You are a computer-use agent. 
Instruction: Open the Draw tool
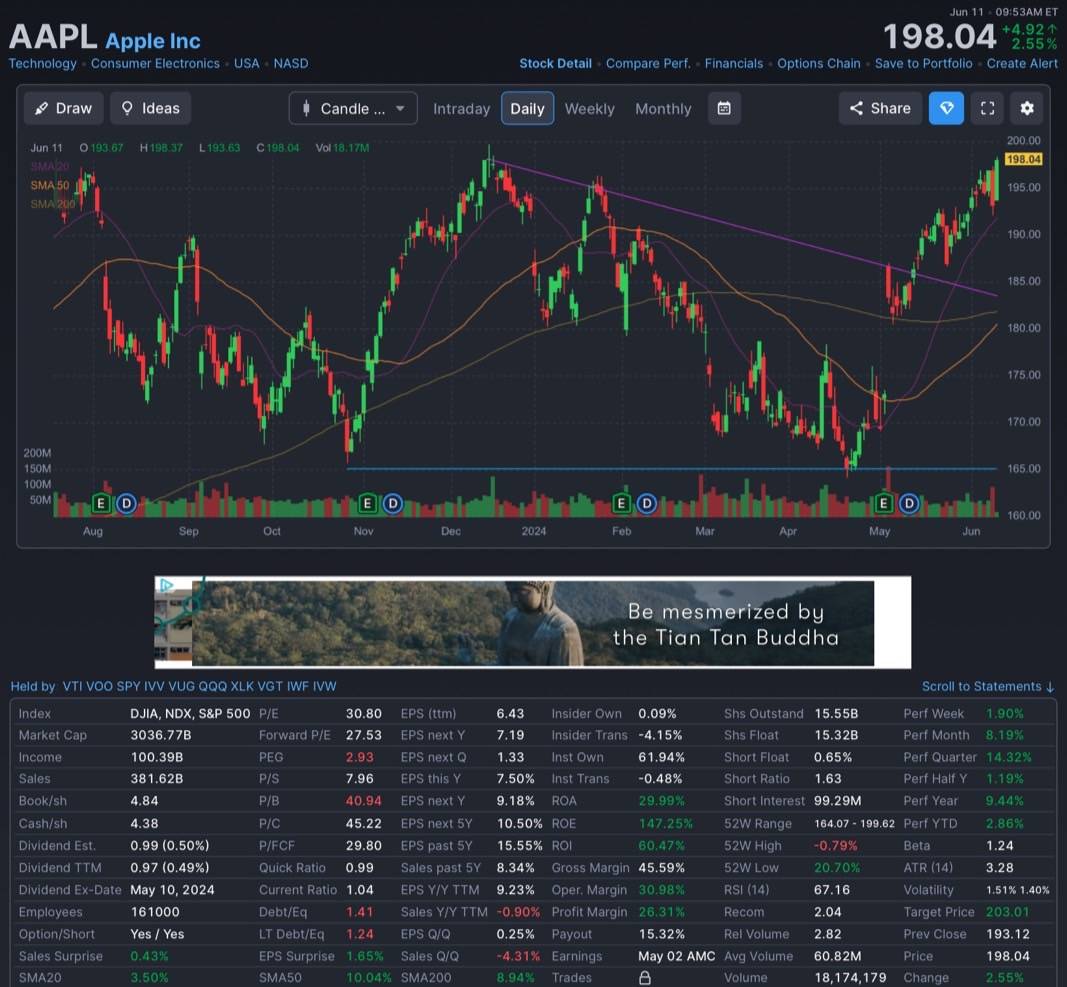63,108
